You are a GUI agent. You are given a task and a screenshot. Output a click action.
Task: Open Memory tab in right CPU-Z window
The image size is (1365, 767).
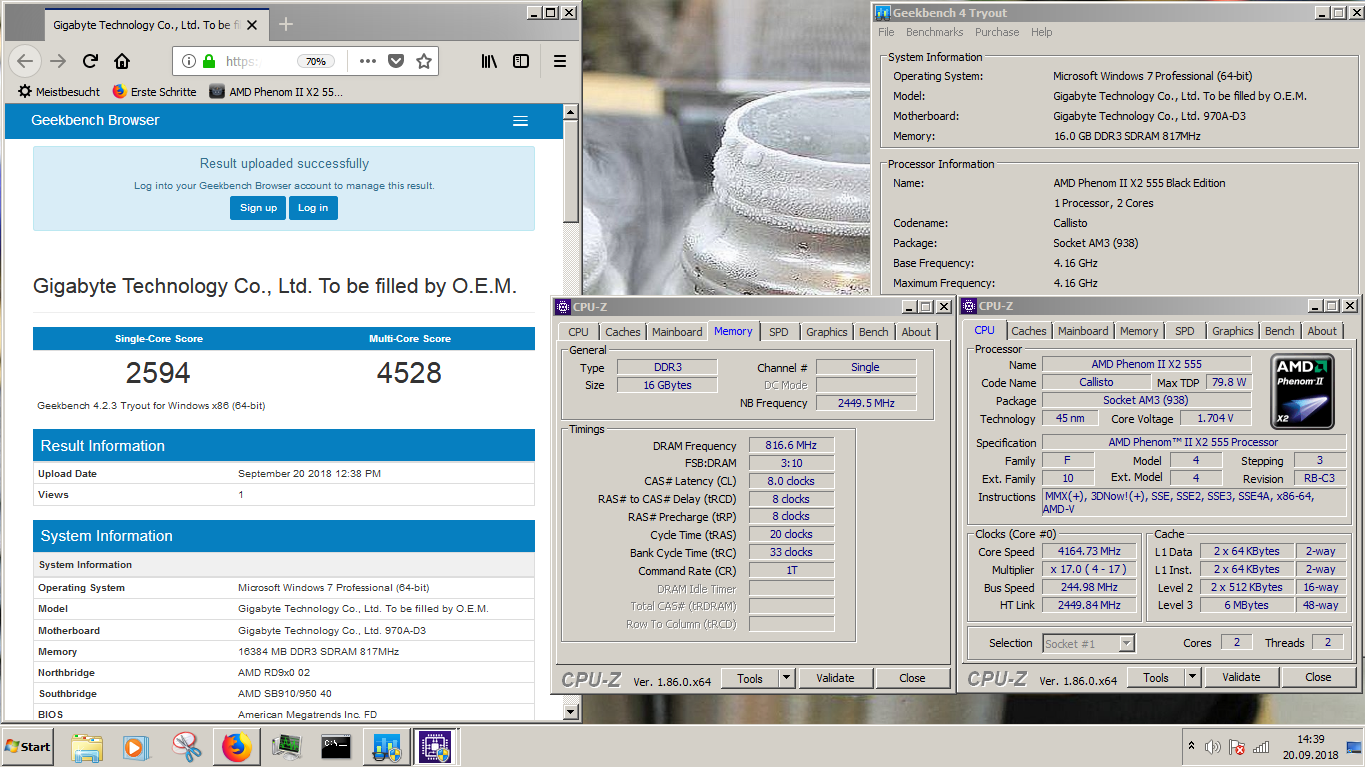coord(1139,331)
